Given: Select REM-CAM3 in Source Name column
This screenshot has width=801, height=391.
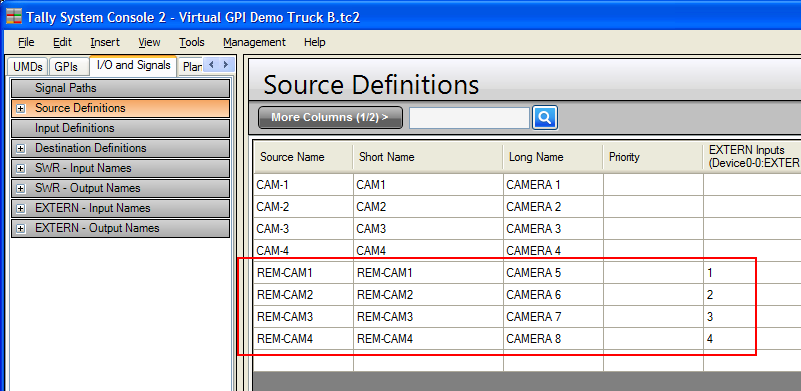Looking at the screenshot, I should (303, 317).
